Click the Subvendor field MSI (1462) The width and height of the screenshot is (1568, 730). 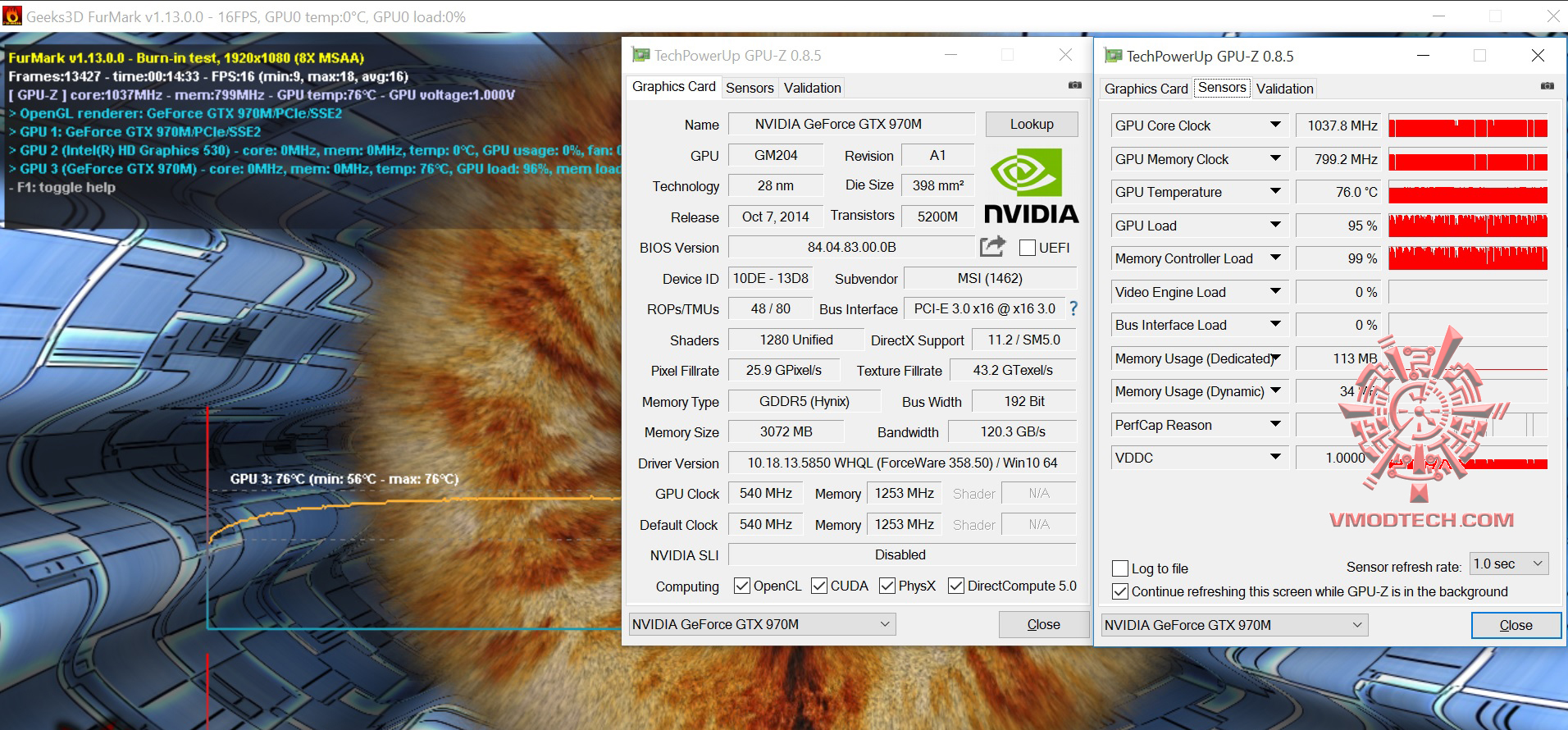pos(990,278)
